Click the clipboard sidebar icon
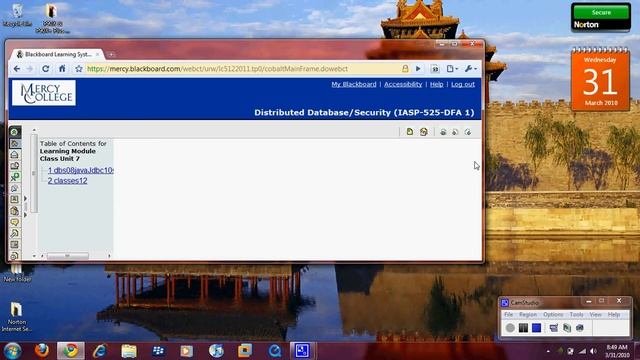This screenshot has width=640, height=360. pos(14,211)
